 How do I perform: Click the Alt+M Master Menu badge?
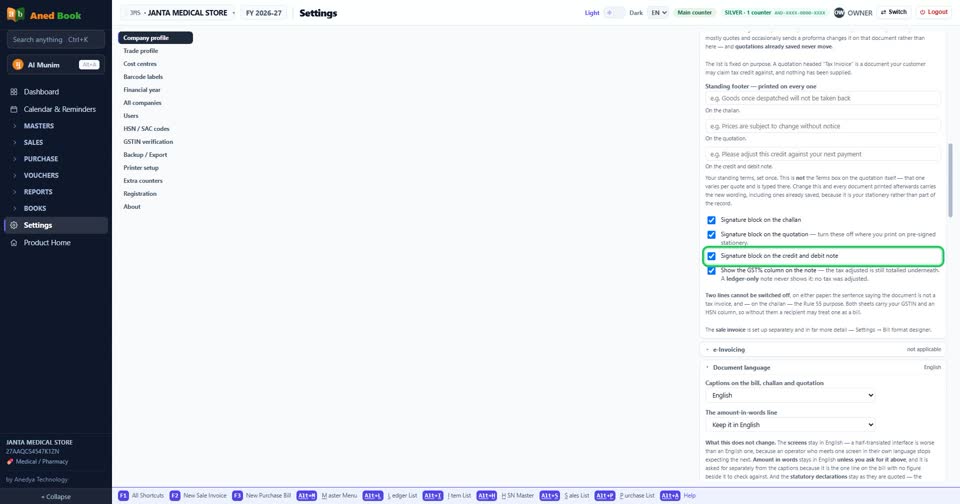307,495
